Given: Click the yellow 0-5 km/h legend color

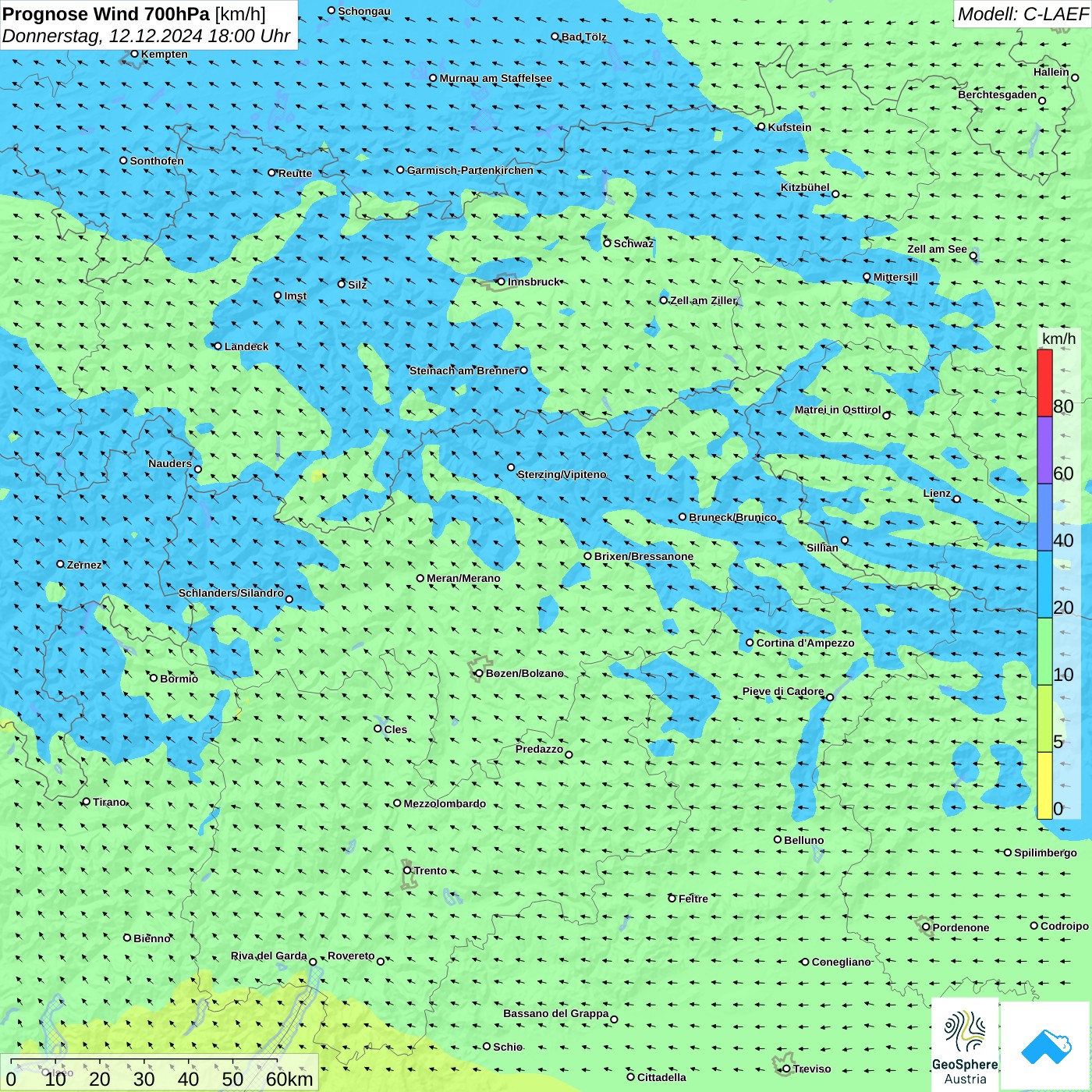Looking at the screenshot, I should click(1044, 785).
